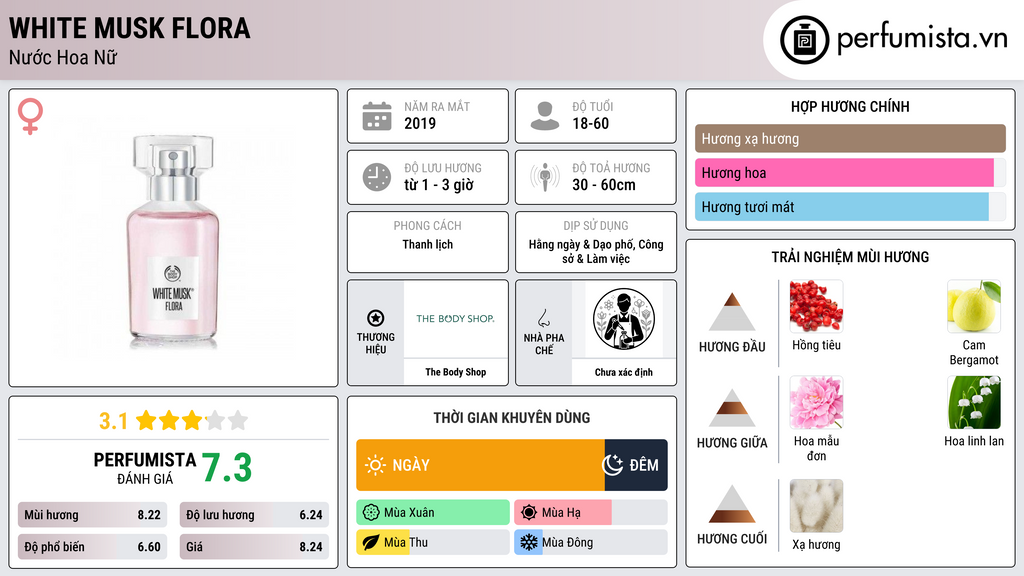The image size is (1024, 576).
Task: Click the Trải nghiệm mùi hương heading
Action: (x=850, y=257)
